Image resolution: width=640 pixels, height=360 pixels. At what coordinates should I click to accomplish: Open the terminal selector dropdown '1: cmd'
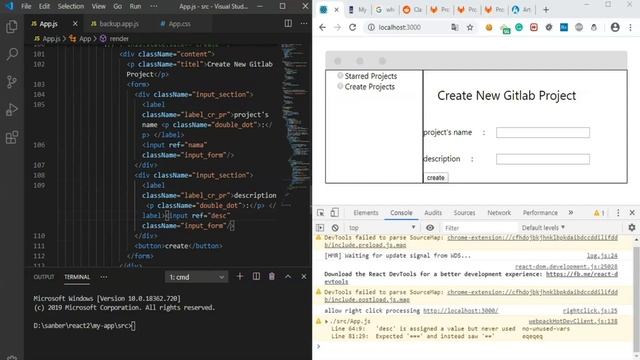196,277
